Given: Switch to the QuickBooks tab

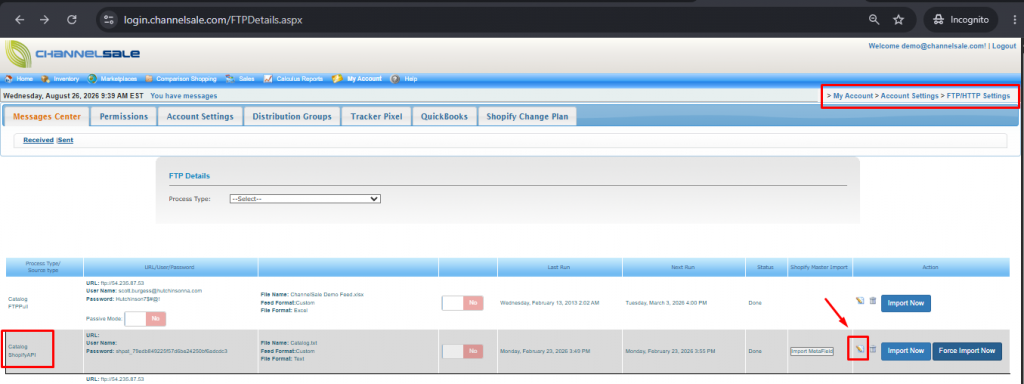Looking at the screenshot, I should (x=444, y=117).
